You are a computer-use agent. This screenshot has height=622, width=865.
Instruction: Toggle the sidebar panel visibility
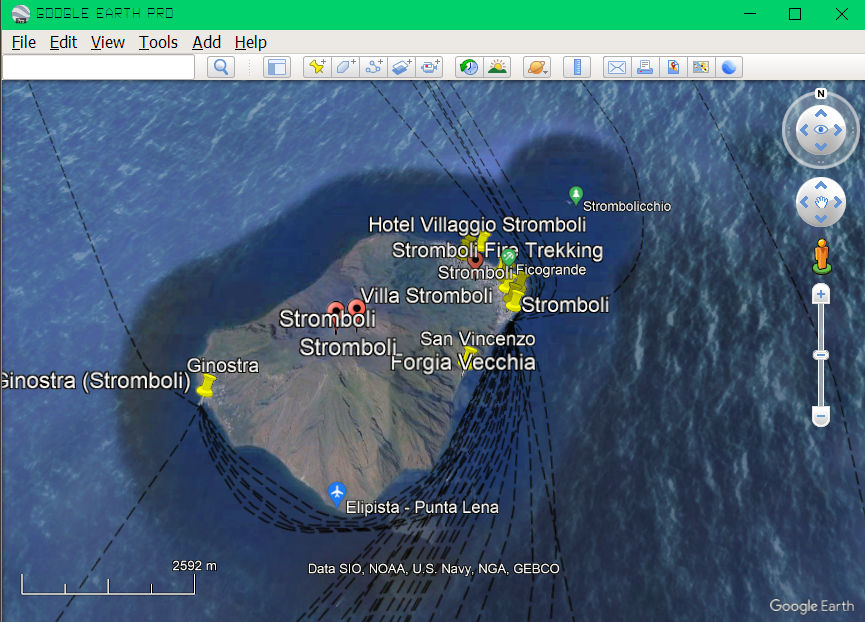coord(276,67)
